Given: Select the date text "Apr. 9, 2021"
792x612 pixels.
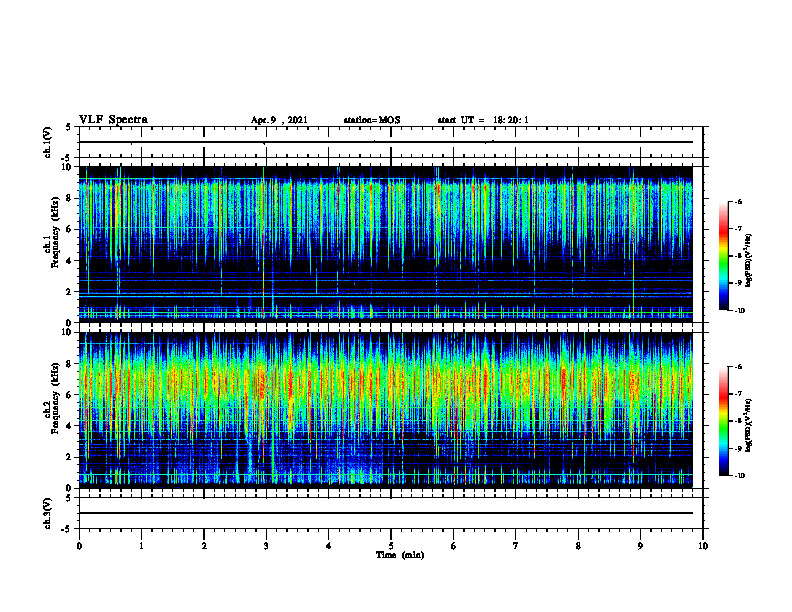Looking at the screenshot, I should [279, 120].
